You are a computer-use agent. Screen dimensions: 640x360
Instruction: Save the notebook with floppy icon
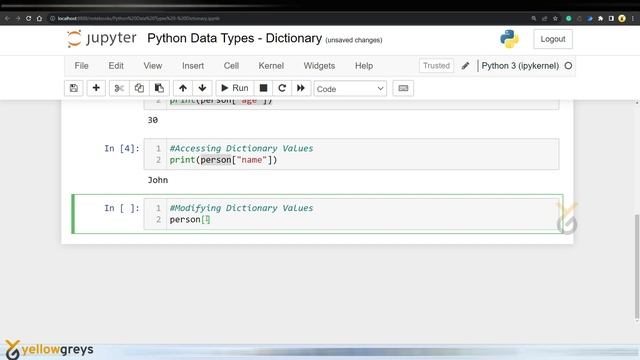coord(74,88)
